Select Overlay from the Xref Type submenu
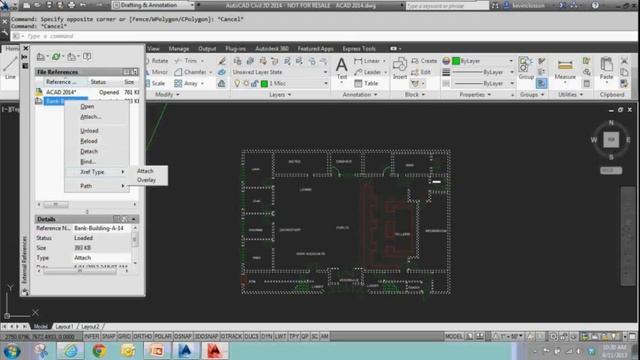The width and height of the screenshot is (640, 360). (146, 180)
